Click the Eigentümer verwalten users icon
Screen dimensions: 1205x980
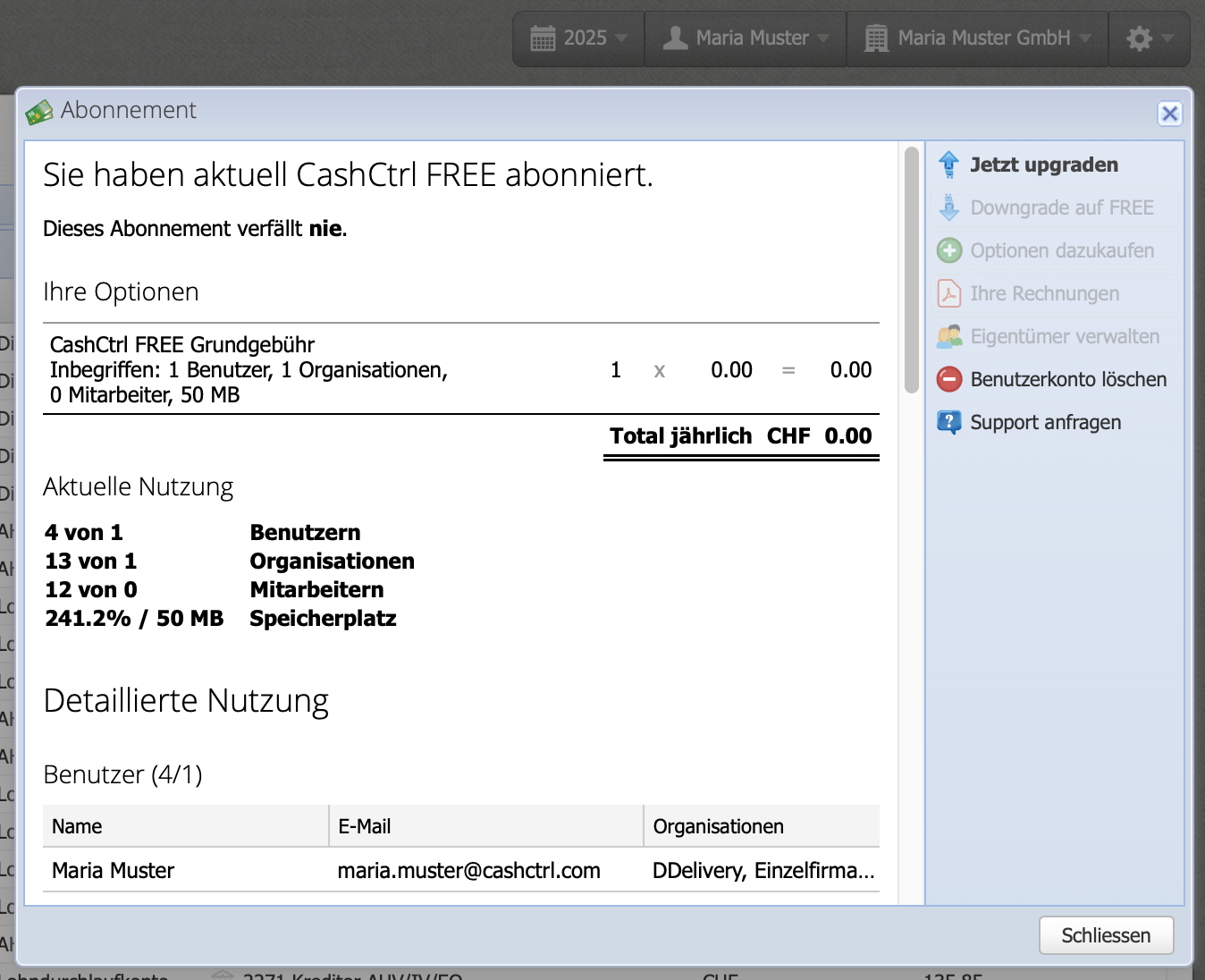[x=948, y=336]
